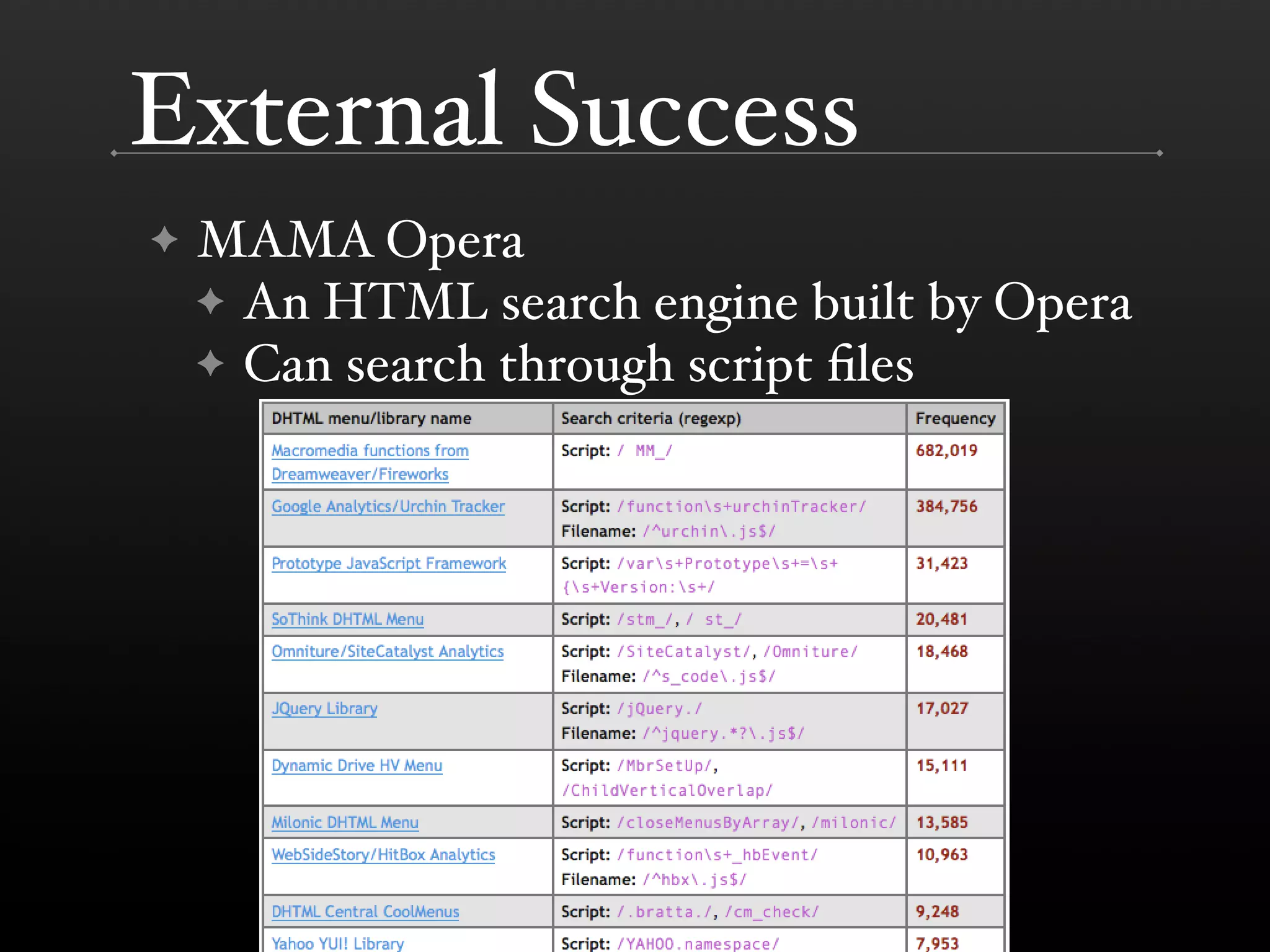Screen dimensions: 1270x952
Task: Select the frequency value 7,953
Action: (x=937, y=943)
